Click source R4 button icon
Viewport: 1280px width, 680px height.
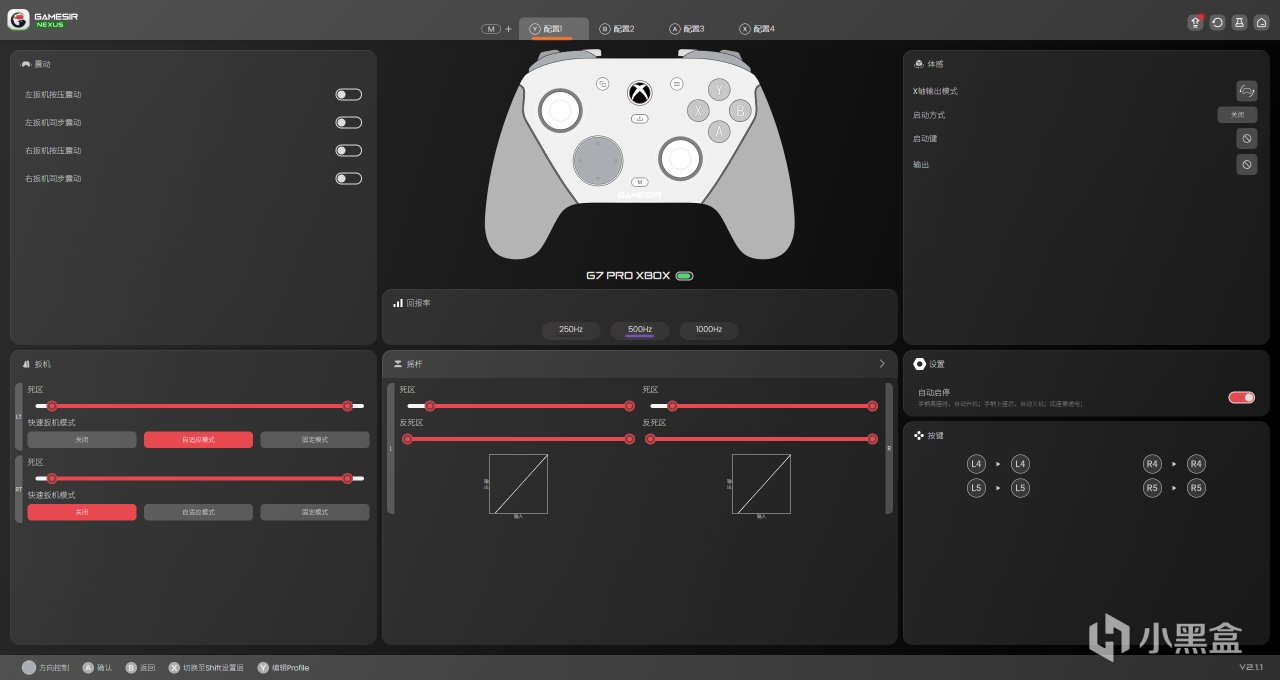1153,464
